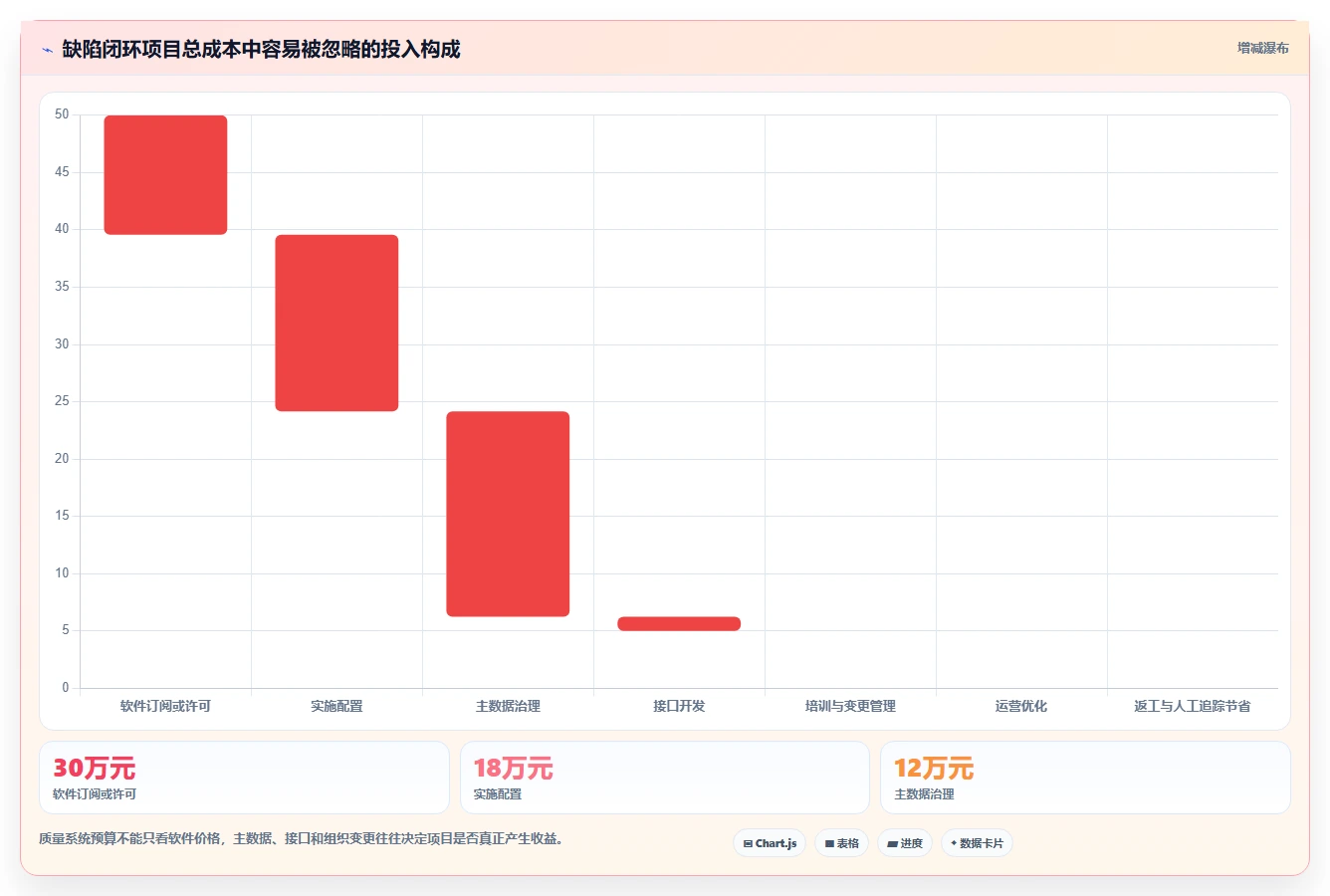Click the 表格 tag
Screen dimensions: 1330x896
(841, 843)
